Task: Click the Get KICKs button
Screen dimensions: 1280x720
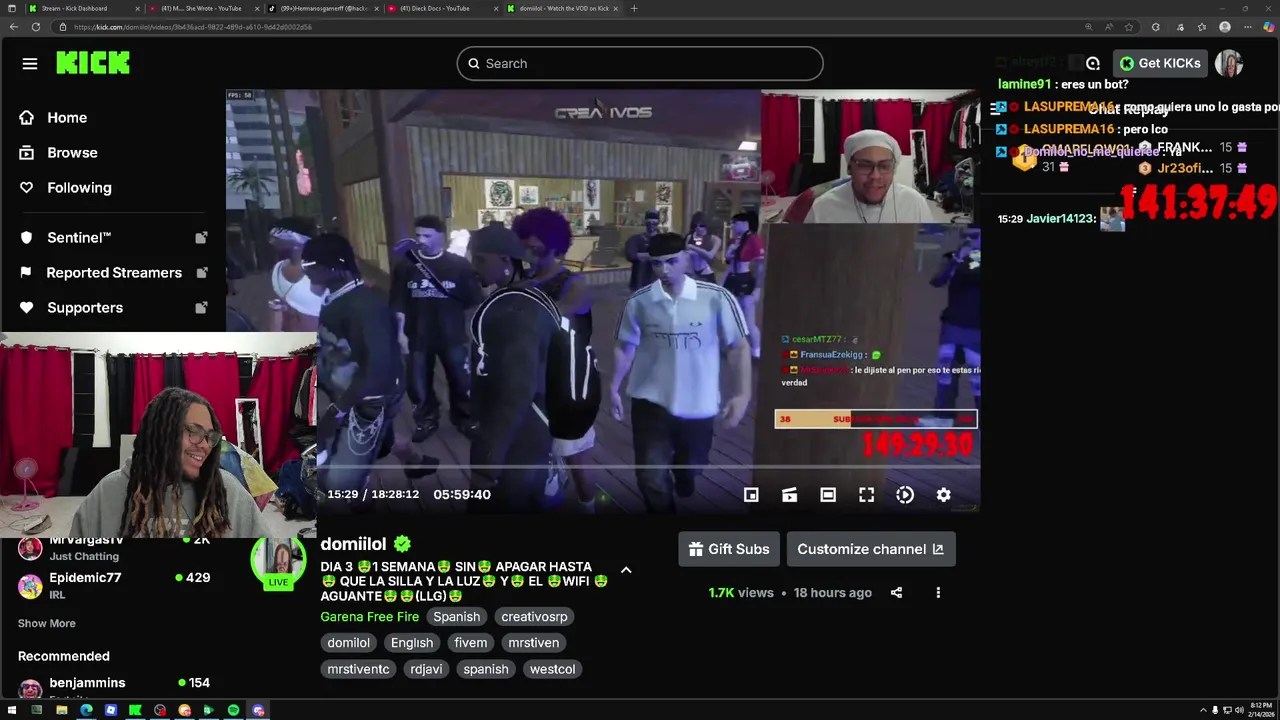Action: tap(1160, 63)
